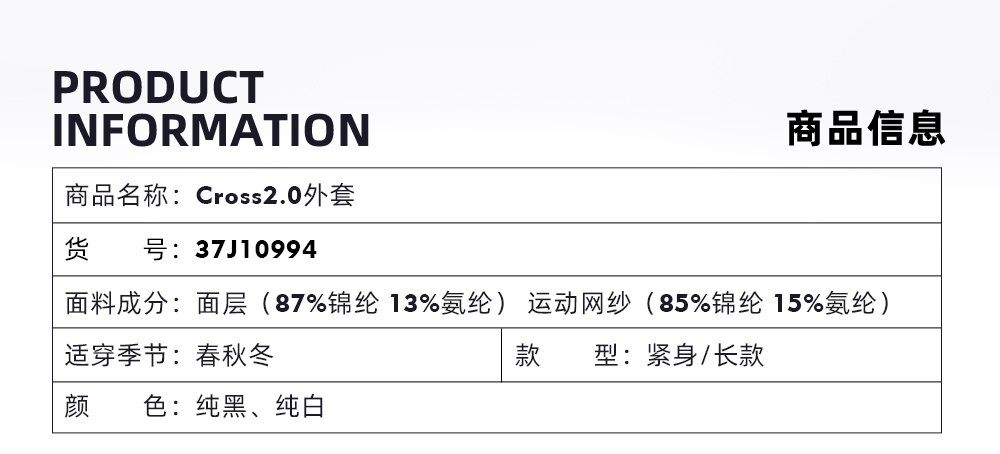Click the 纯白 color option
Screen dimensions: 1000x454
(x=300, y=407)
